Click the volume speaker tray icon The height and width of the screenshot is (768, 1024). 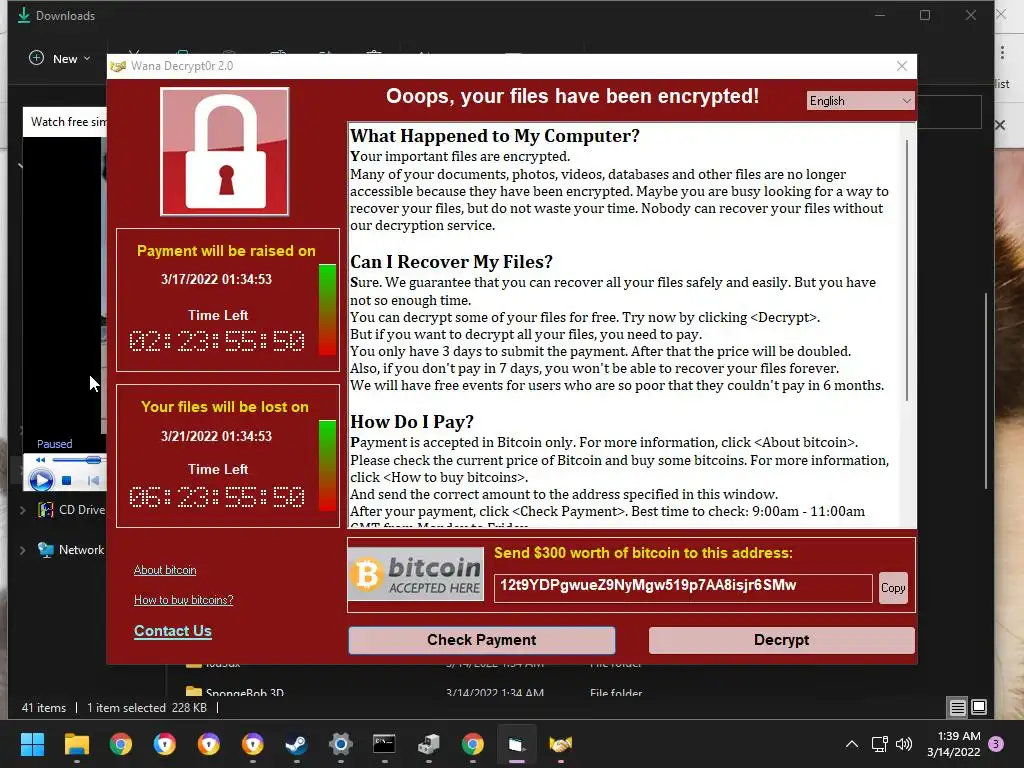coord(904,744)
